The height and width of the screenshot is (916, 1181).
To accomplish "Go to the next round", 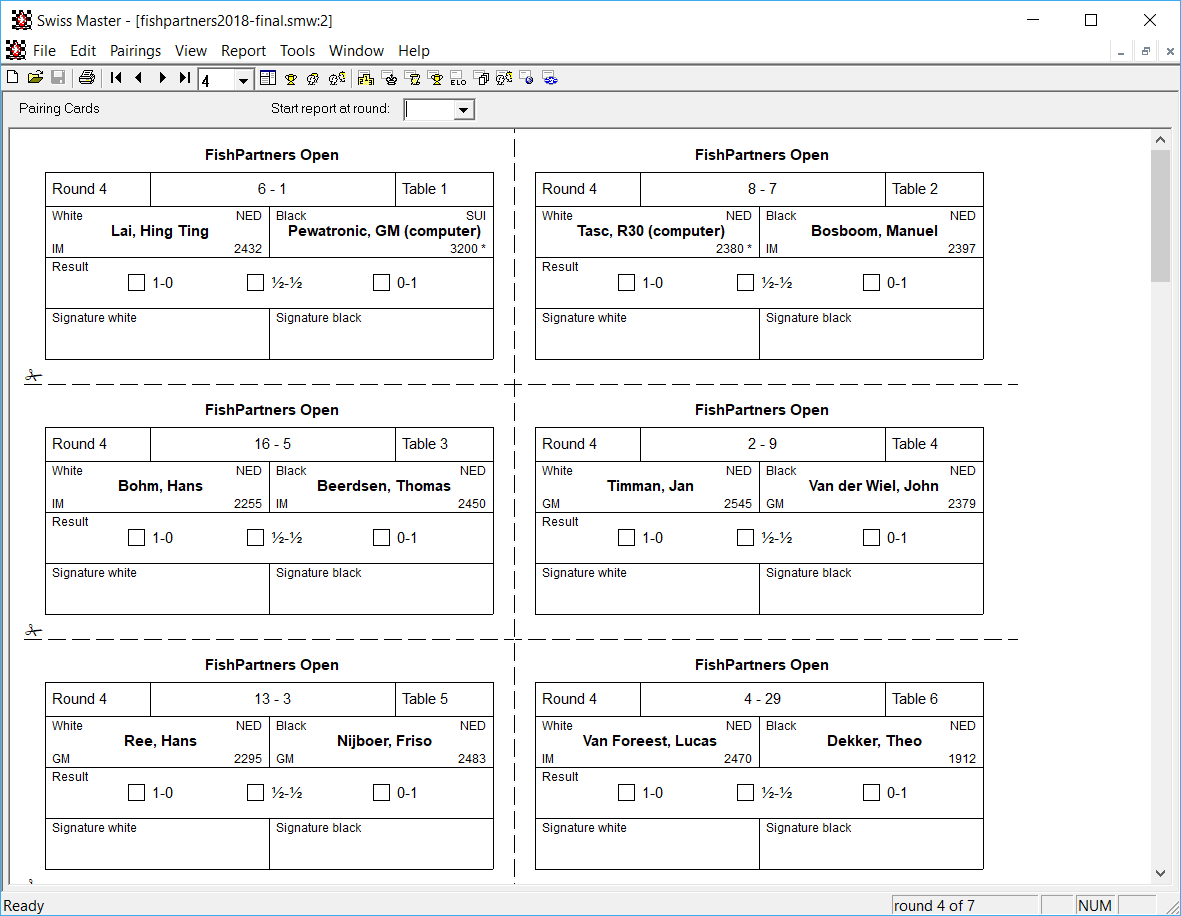I will pos(162,78).
